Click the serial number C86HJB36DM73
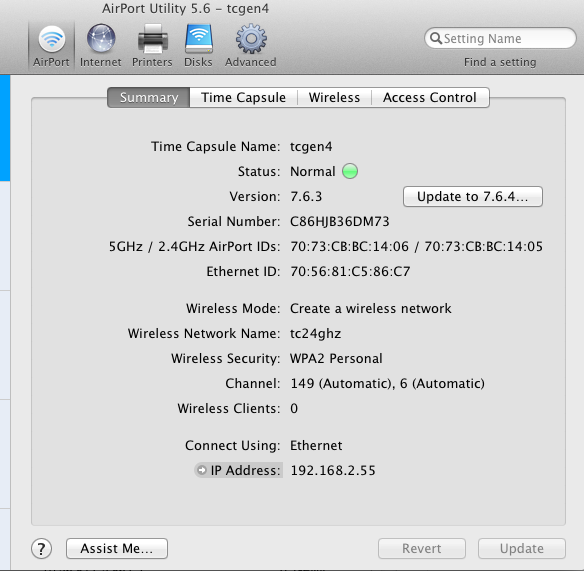Image resolution: width=584 pixels, height=571 pixels. click(x=340, y=222)
